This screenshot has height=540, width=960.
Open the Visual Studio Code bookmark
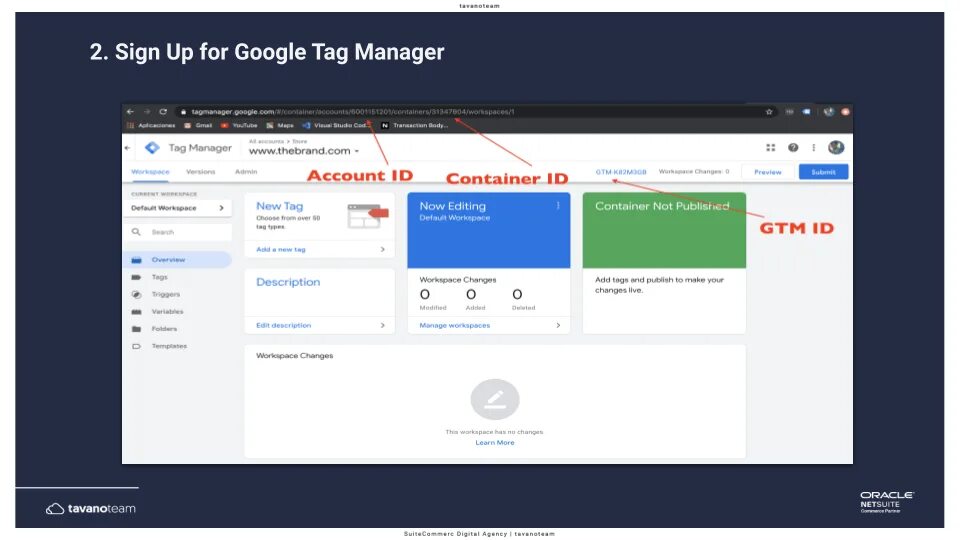(x=336, y=125)
